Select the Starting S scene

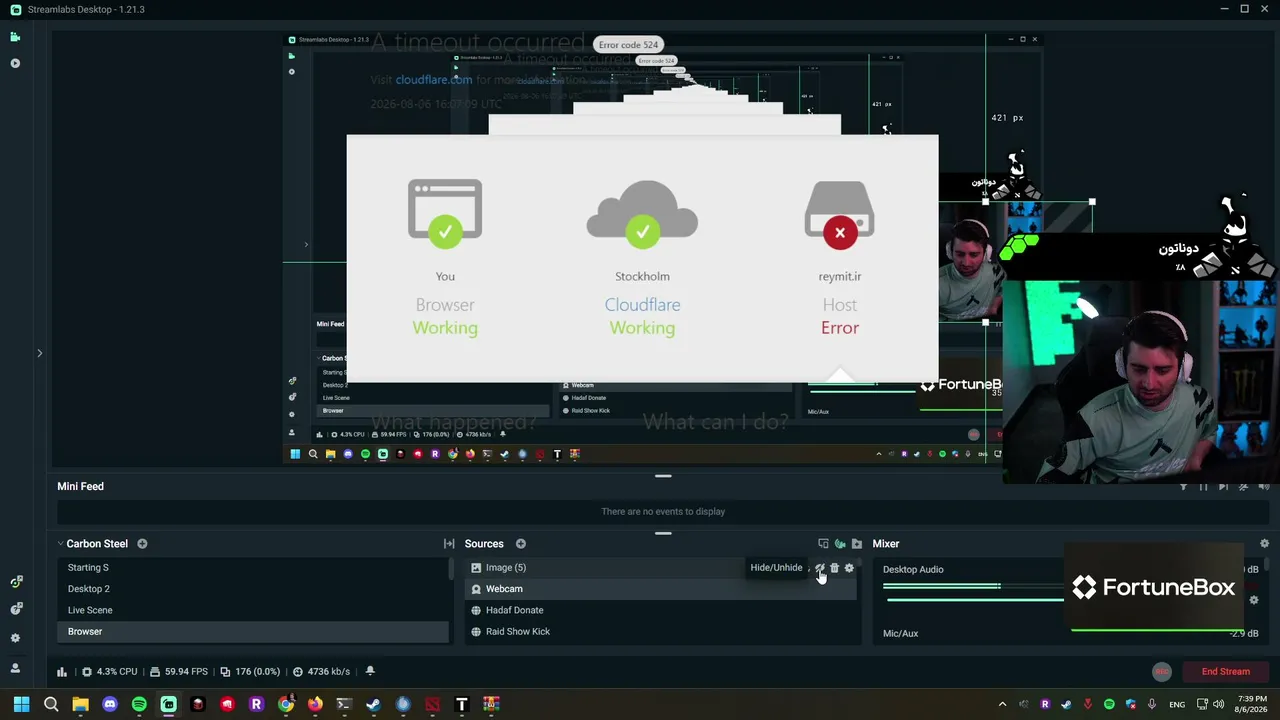pos(253,568)
